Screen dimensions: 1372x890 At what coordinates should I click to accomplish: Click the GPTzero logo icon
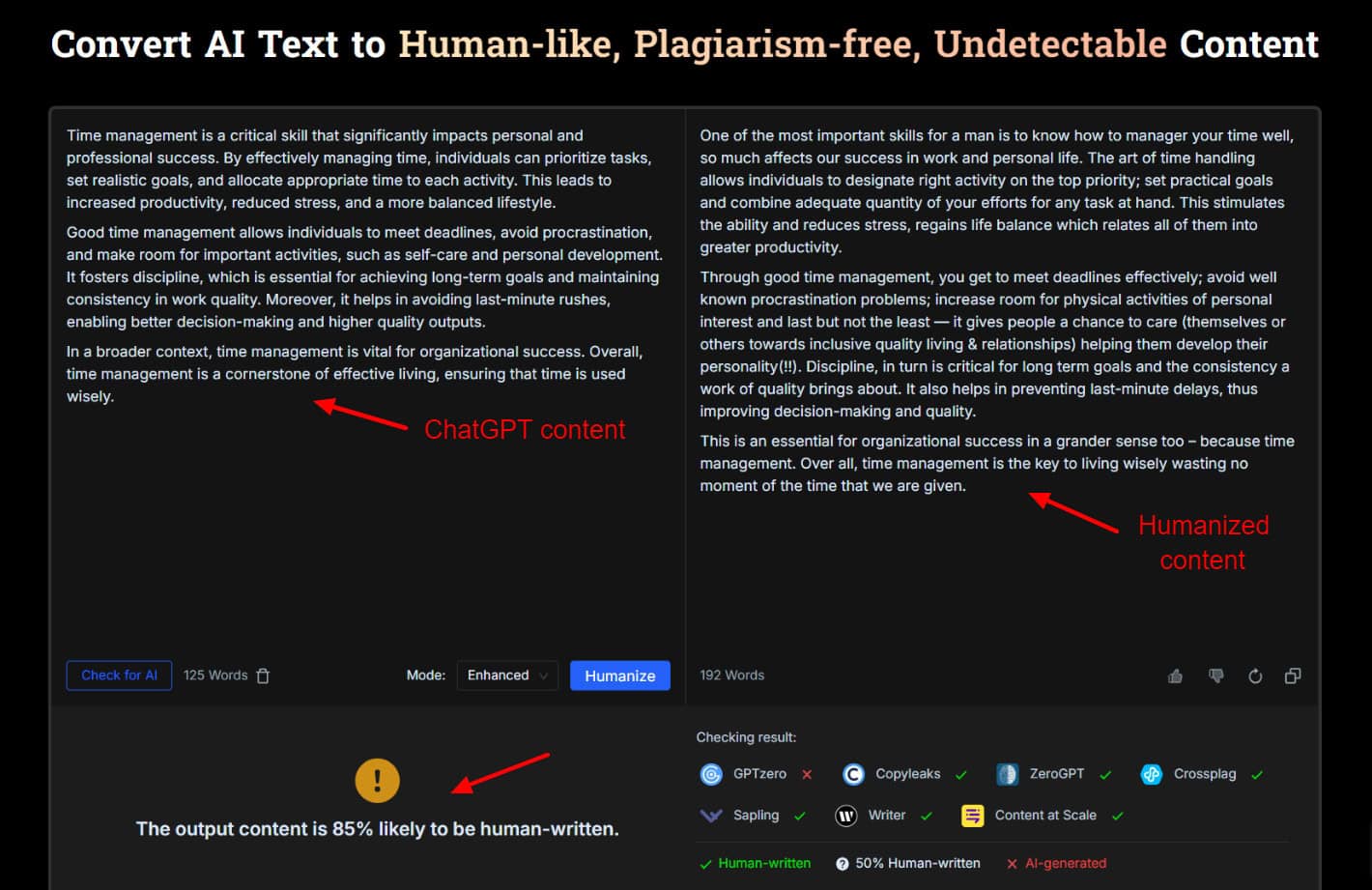click(711, 774)
